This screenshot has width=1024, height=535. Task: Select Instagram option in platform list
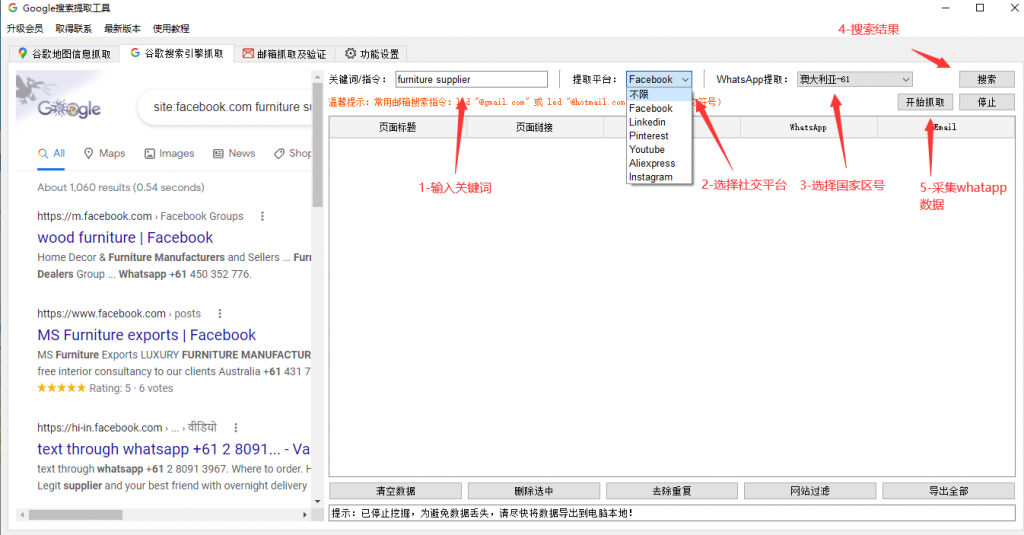[658, 177]
